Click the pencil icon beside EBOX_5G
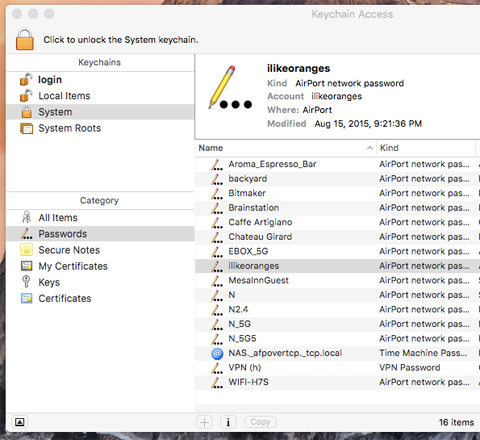This screenshot has height=440, width=480. 217,252
